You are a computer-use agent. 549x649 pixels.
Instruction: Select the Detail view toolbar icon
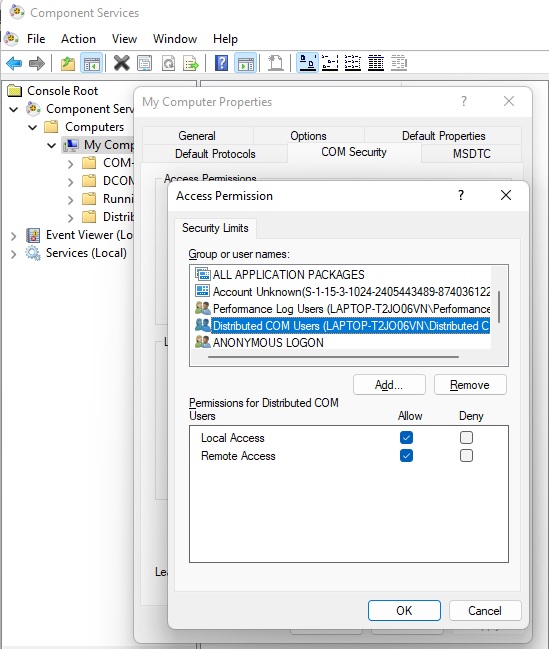tap(376, 63)
